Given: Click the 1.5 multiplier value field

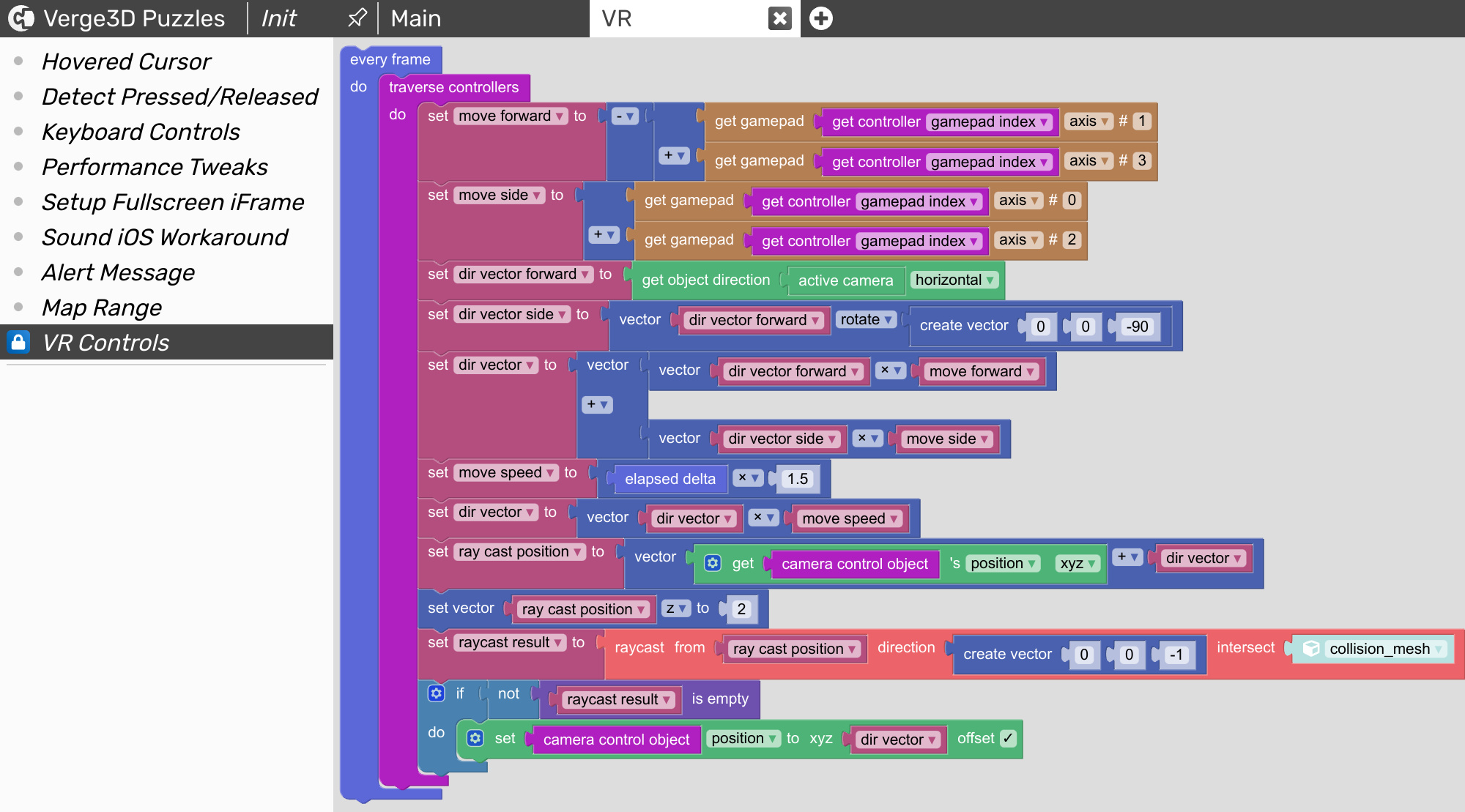Looking at the screenshot, I should 797,479.
